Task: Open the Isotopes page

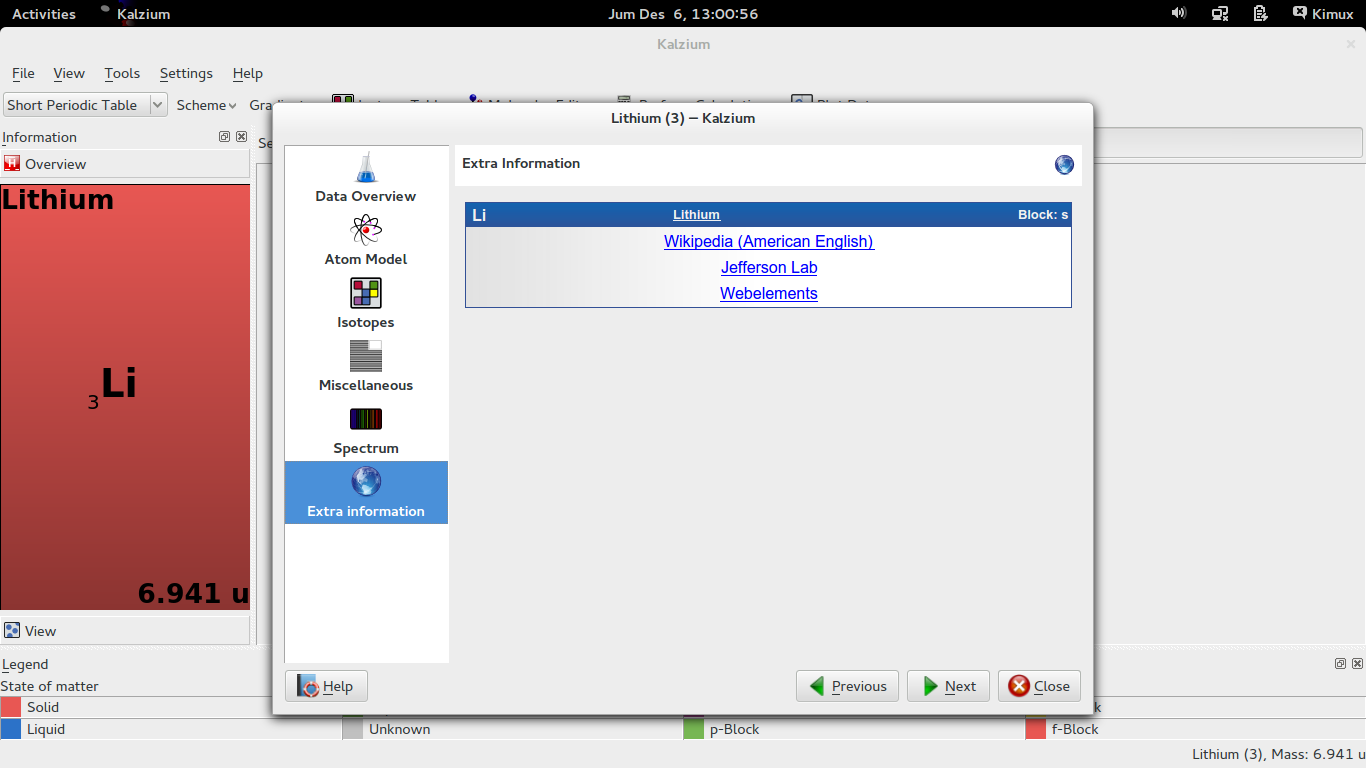Action: pyautogui.click(x=366, y=303)
